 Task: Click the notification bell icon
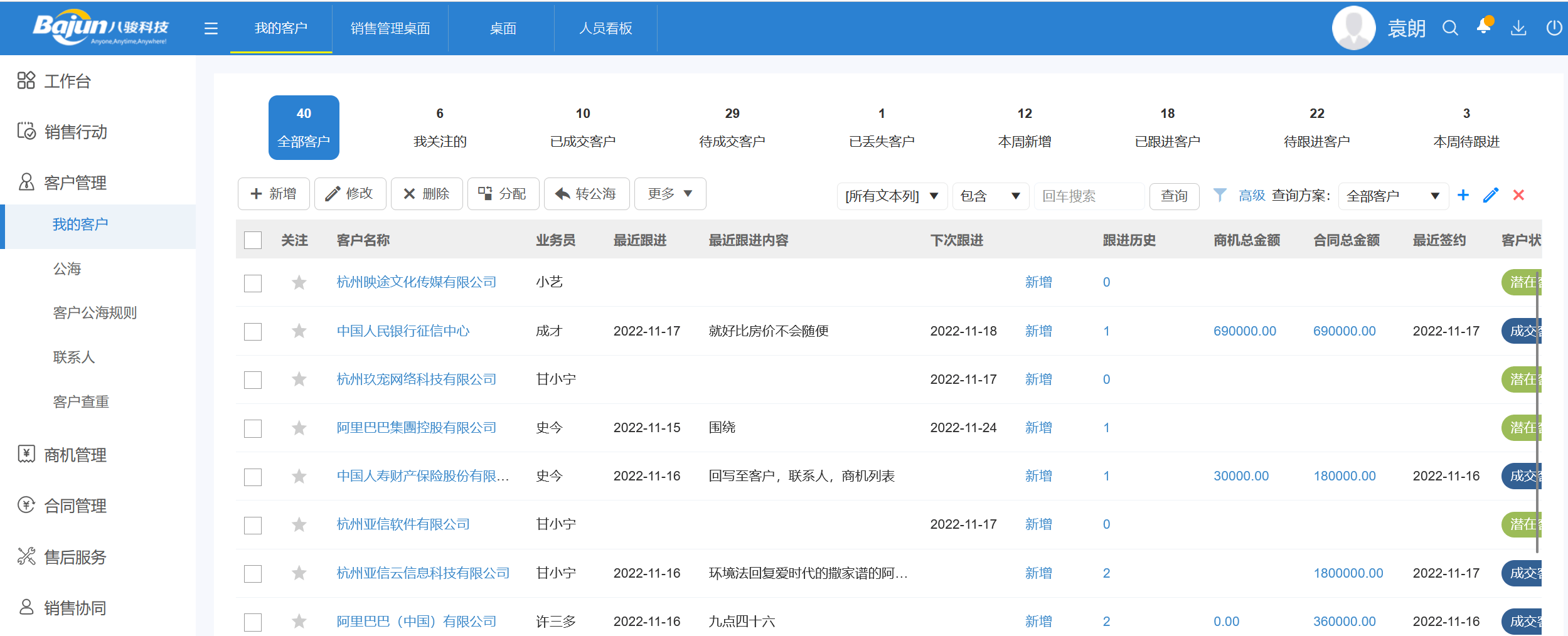pyautogui.click(x=1485, y=28)
